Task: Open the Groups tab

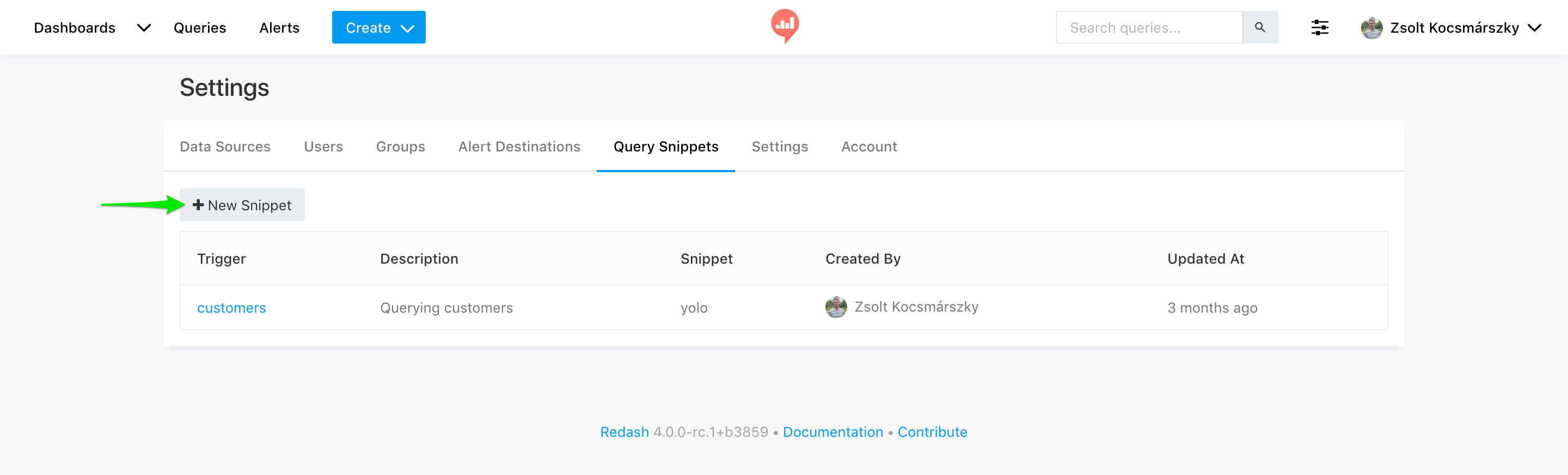Action: (400, 147)
